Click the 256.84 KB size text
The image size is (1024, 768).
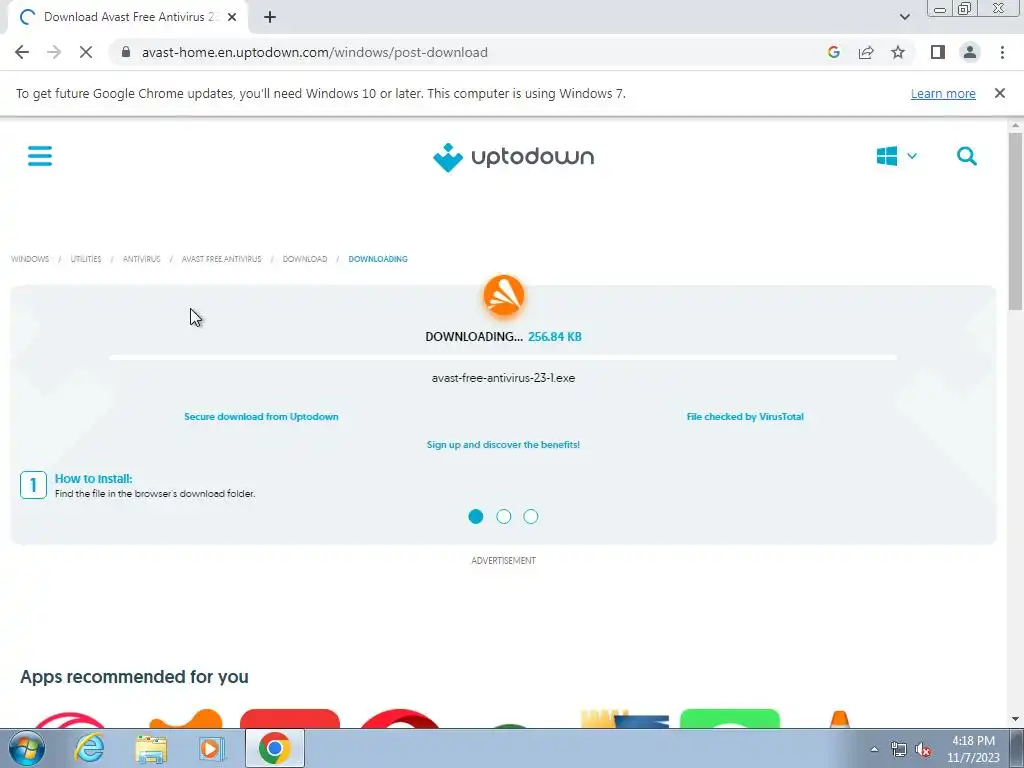(x=554, y=337)
